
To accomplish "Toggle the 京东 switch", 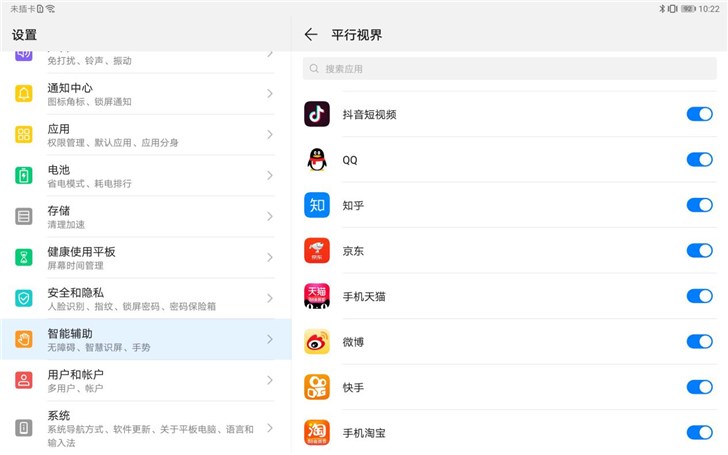I will [699, 250].
